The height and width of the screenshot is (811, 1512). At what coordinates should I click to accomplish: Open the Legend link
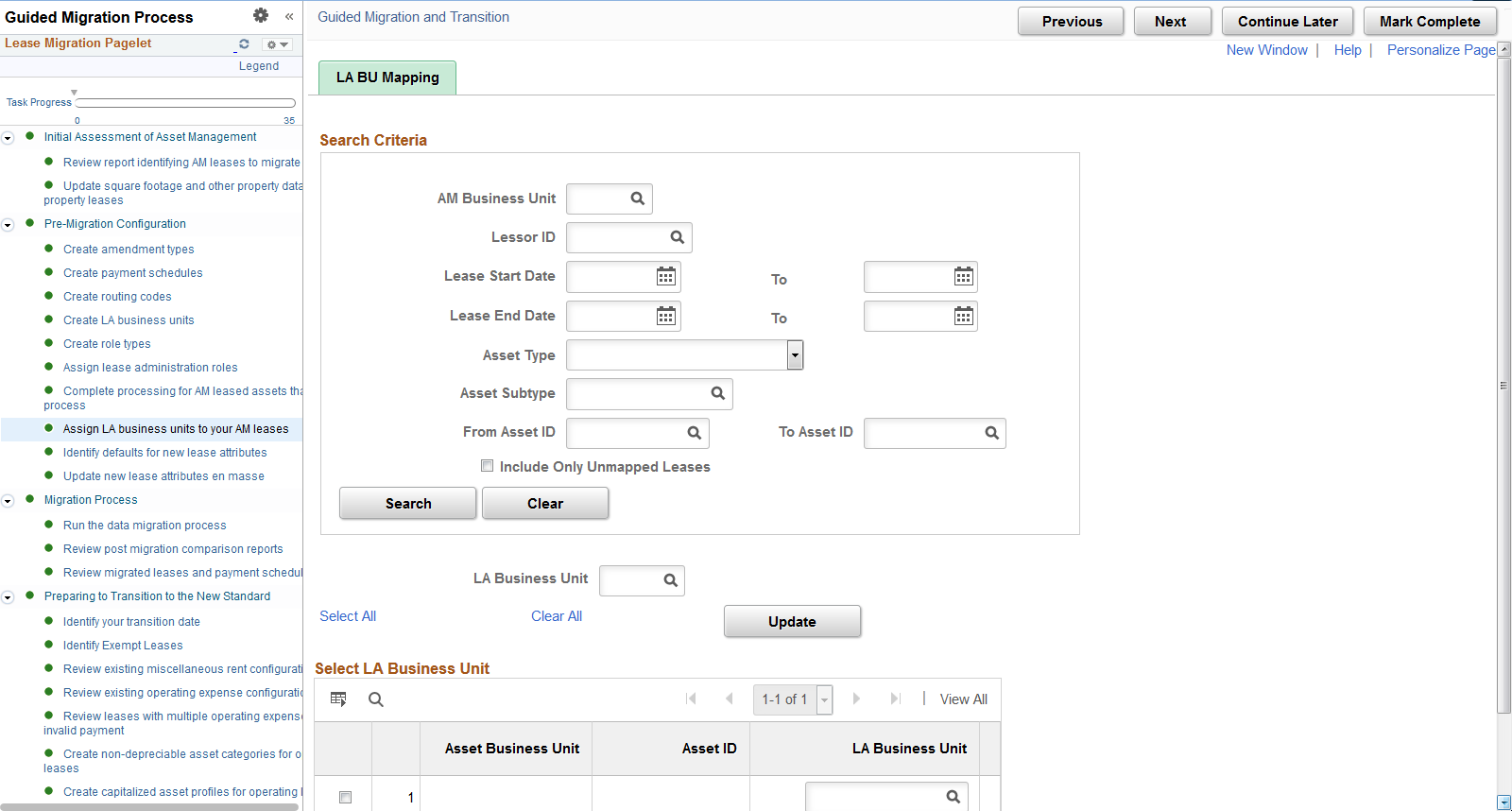(259, 66)
